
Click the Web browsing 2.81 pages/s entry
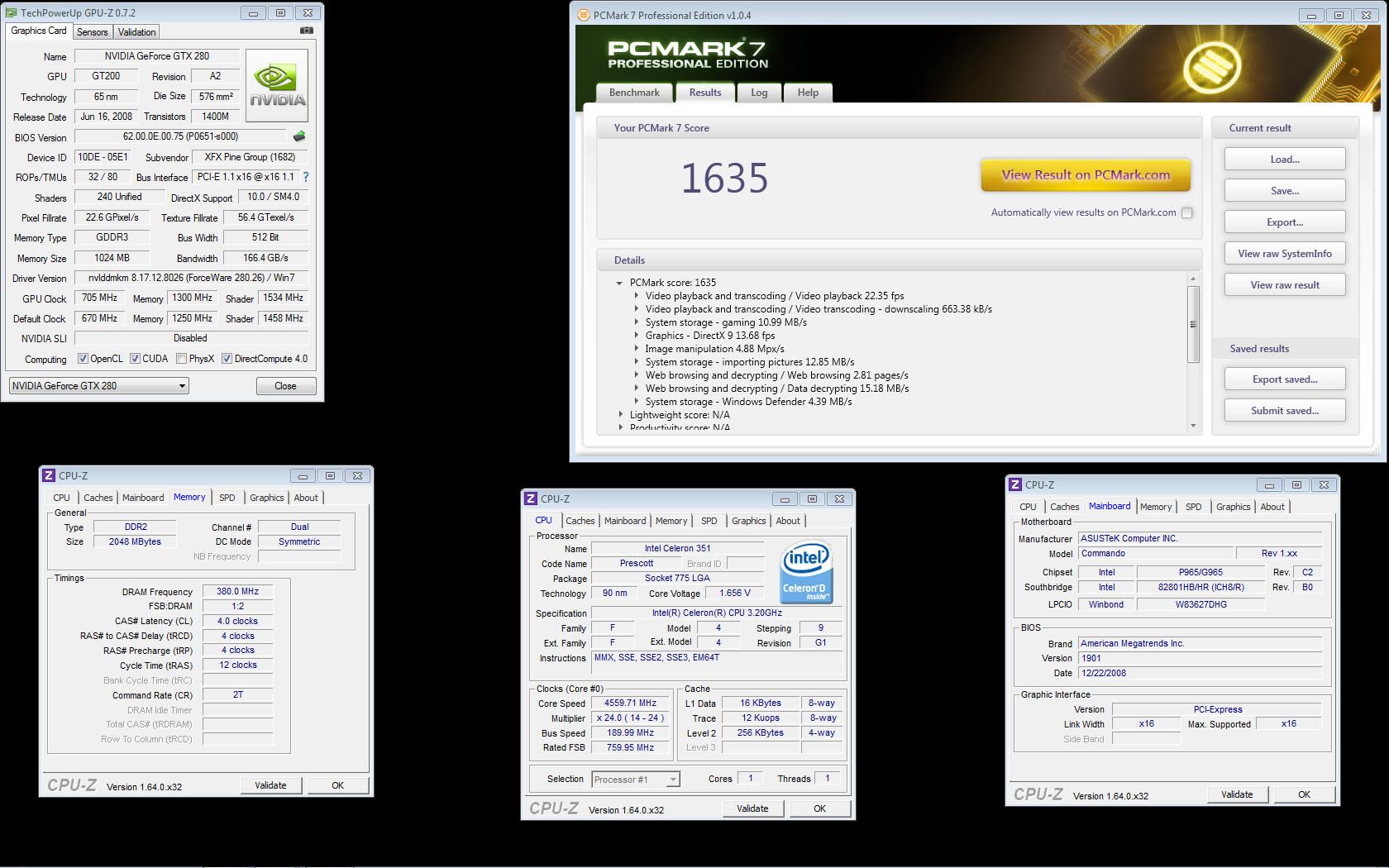(776, 375)
